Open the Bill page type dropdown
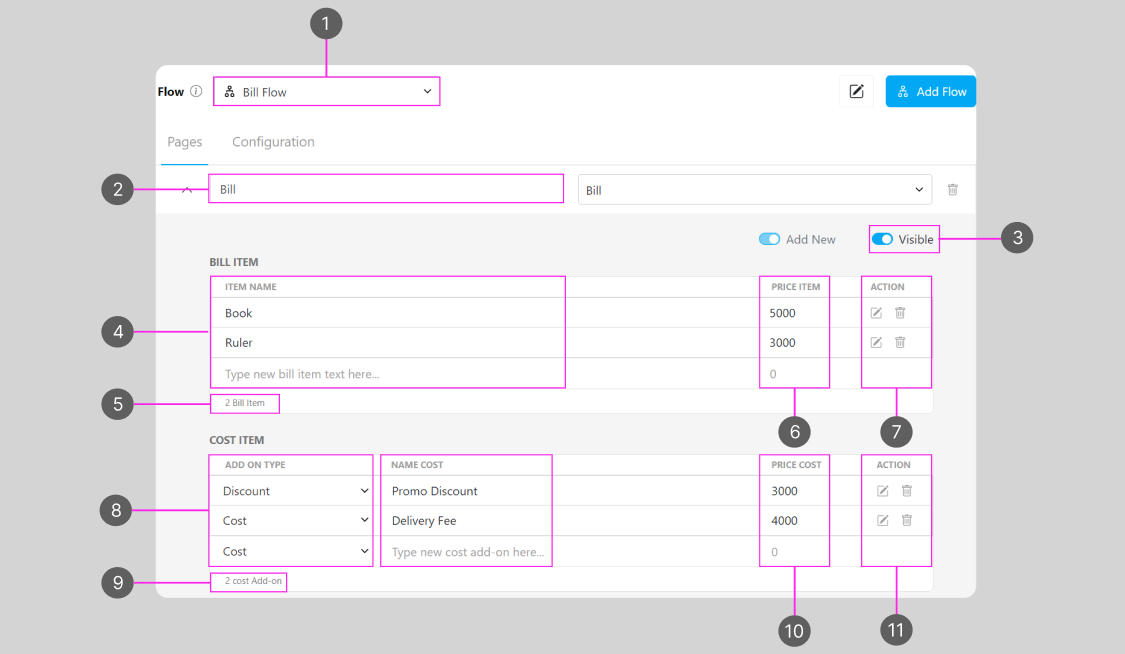Viewport: 1125px width, 654px height. (754, 190)
